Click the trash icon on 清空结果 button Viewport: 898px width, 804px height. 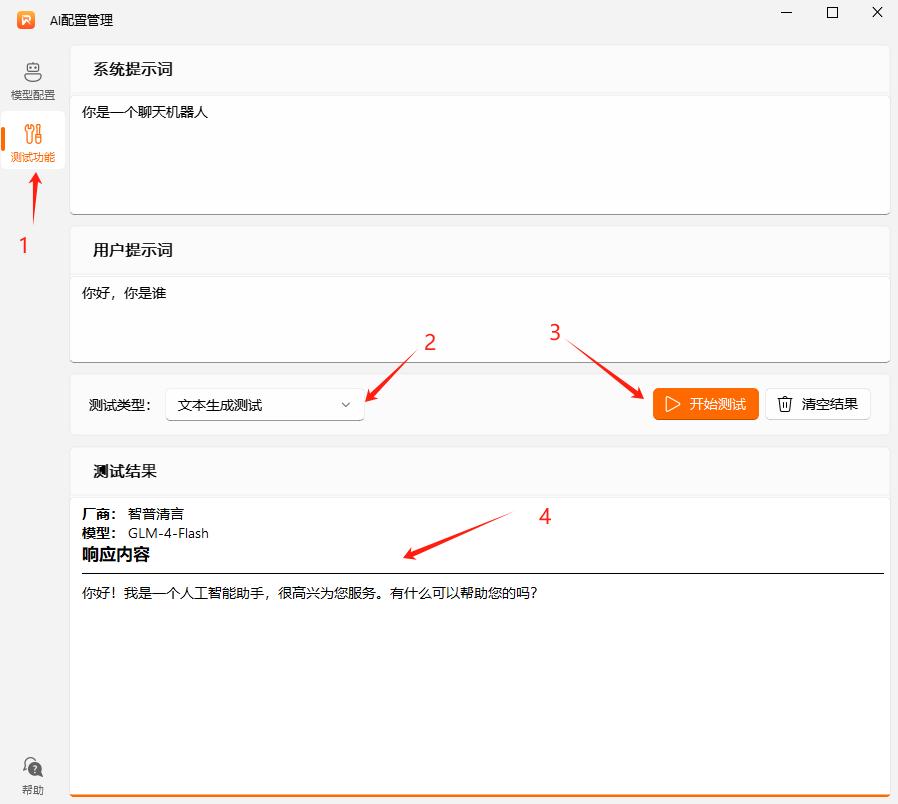785,404
